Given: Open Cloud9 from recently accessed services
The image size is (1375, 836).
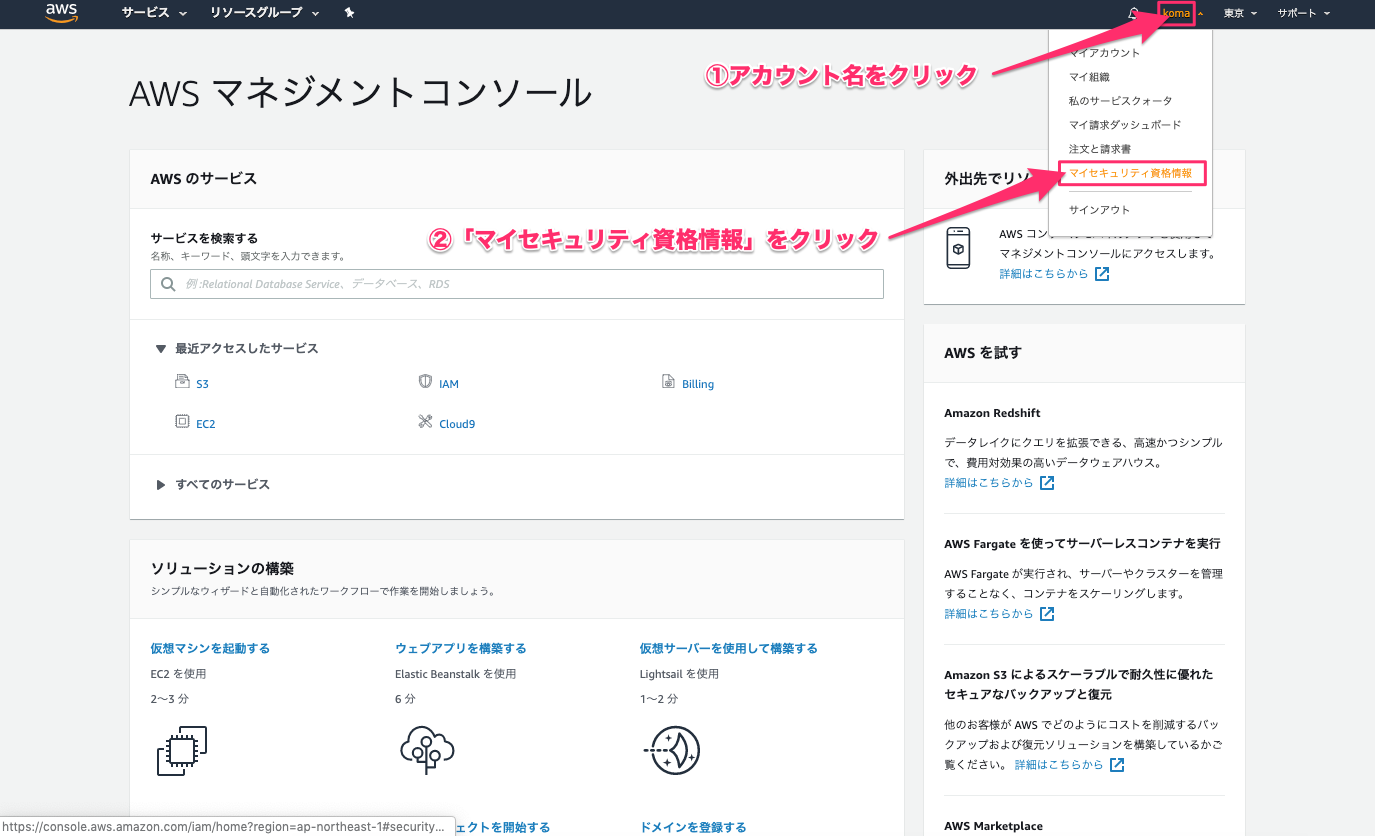Looking at the screenshot, I should [456, 424].
